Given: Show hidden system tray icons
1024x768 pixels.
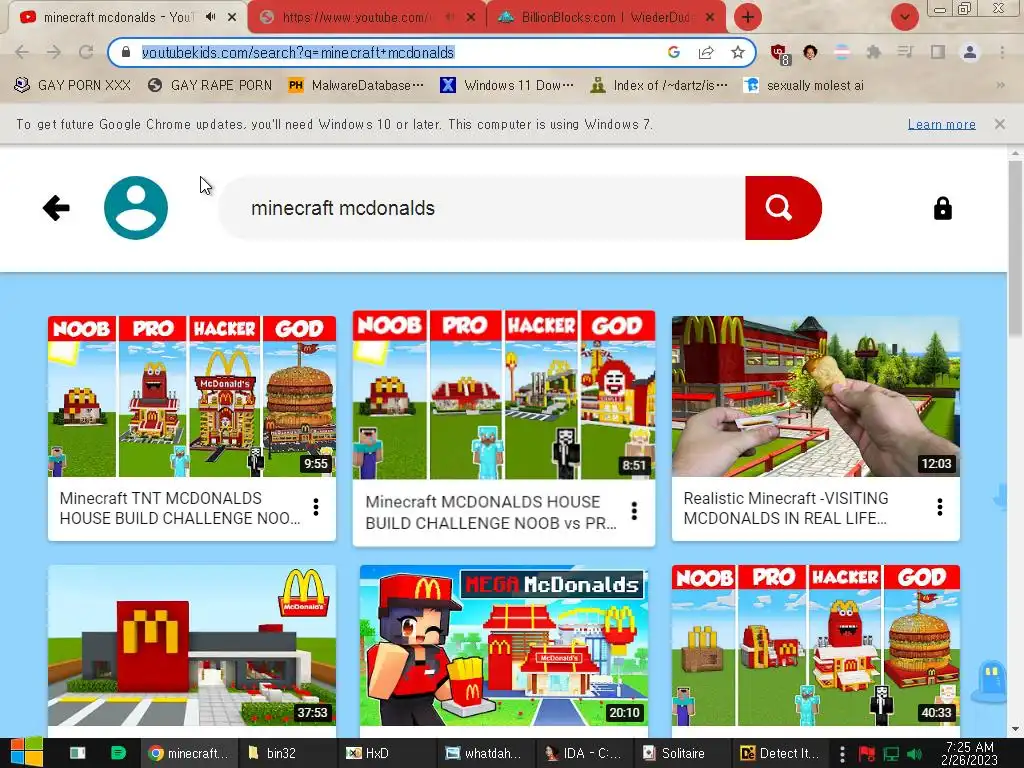Looking at the screenshot, I should (842, 754).
